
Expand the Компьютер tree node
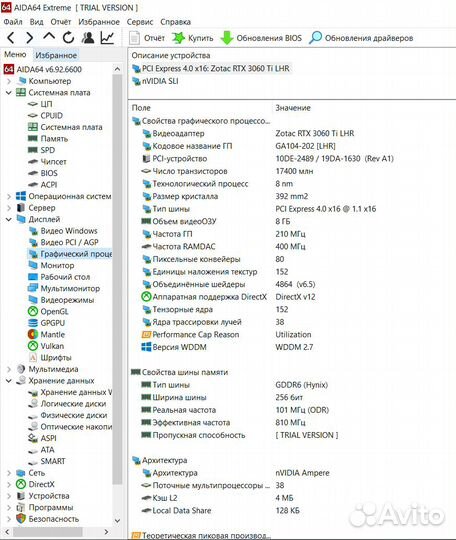pos(9,81)
